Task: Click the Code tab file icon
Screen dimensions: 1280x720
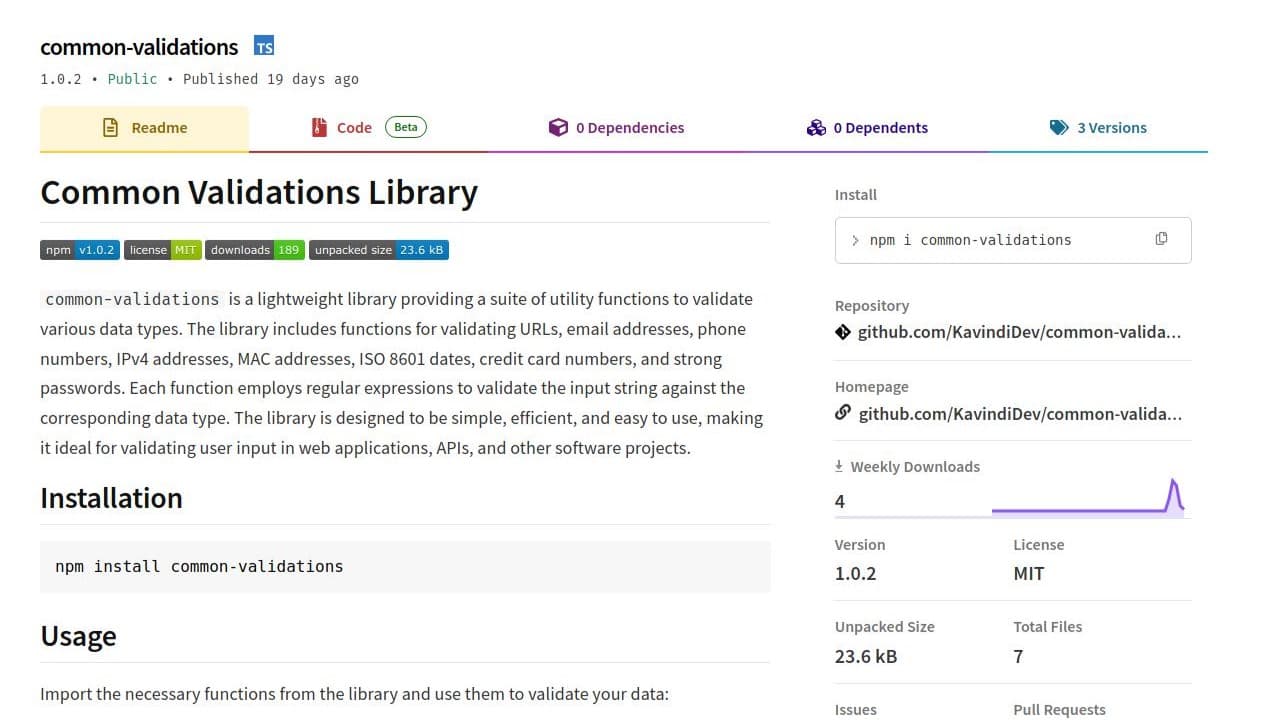Action: point(319,127)
